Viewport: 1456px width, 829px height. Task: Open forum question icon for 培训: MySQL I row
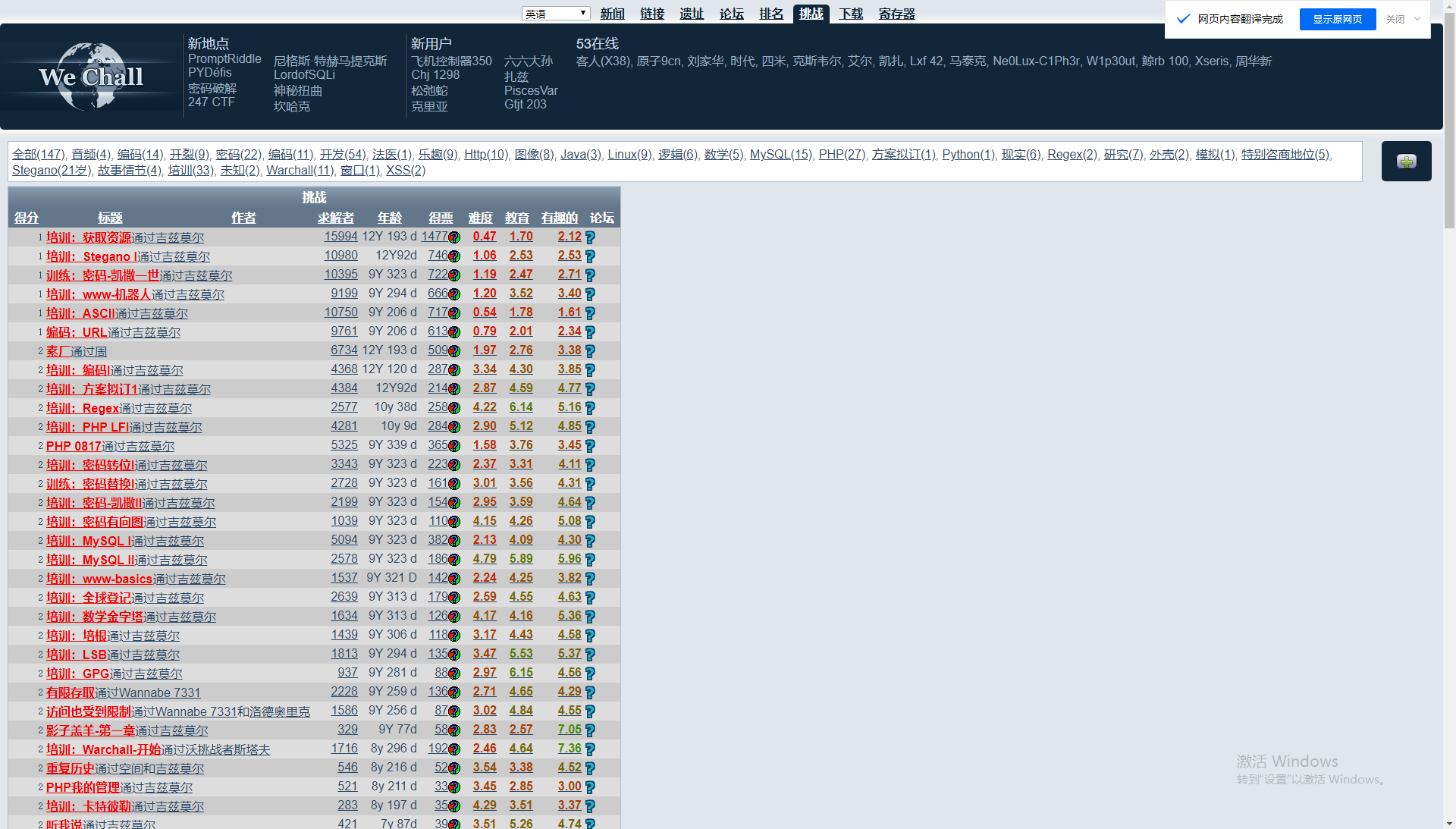coord(590,541)
